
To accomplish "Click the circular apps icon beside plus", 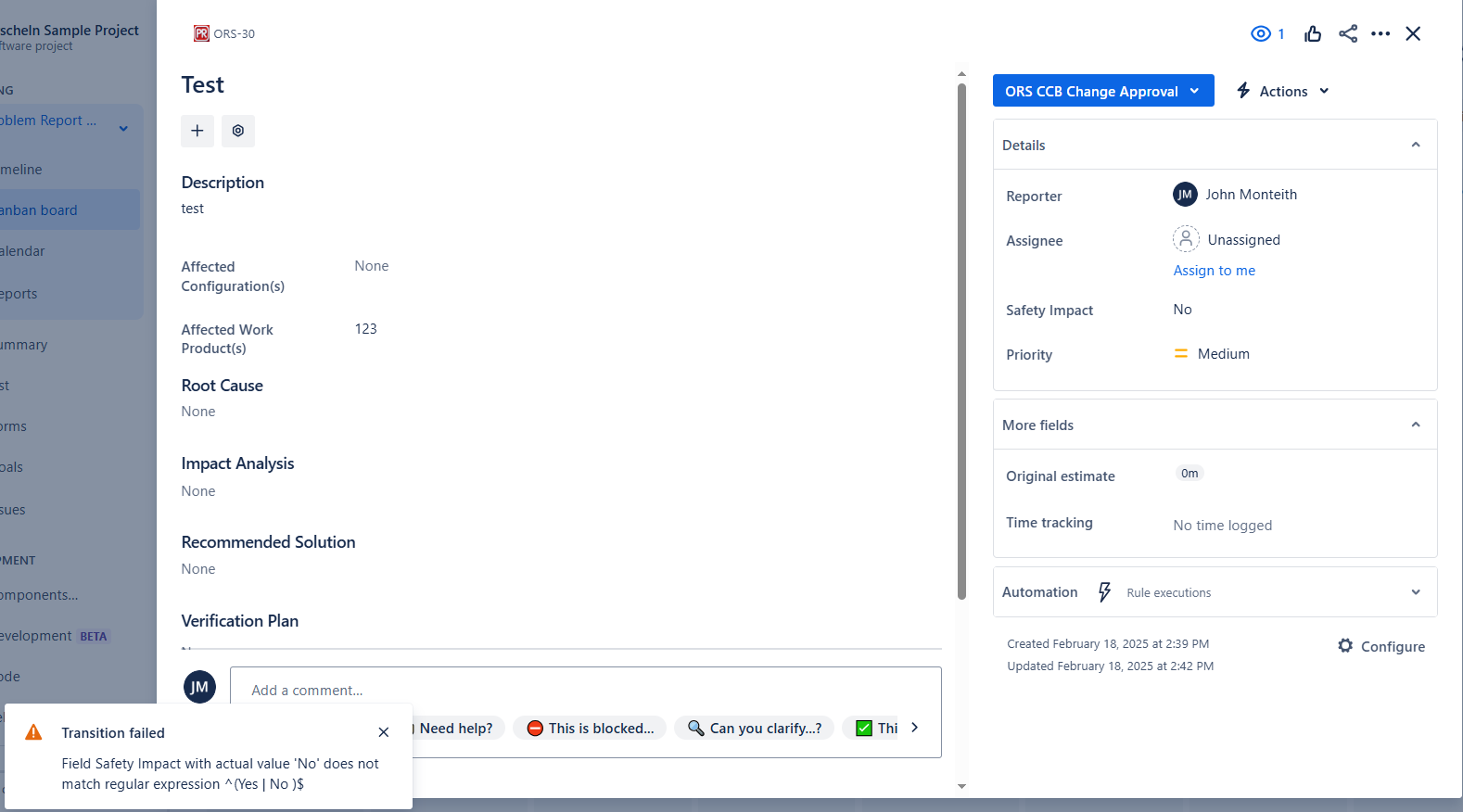I will pyautogui.click(x=238, y=131).
